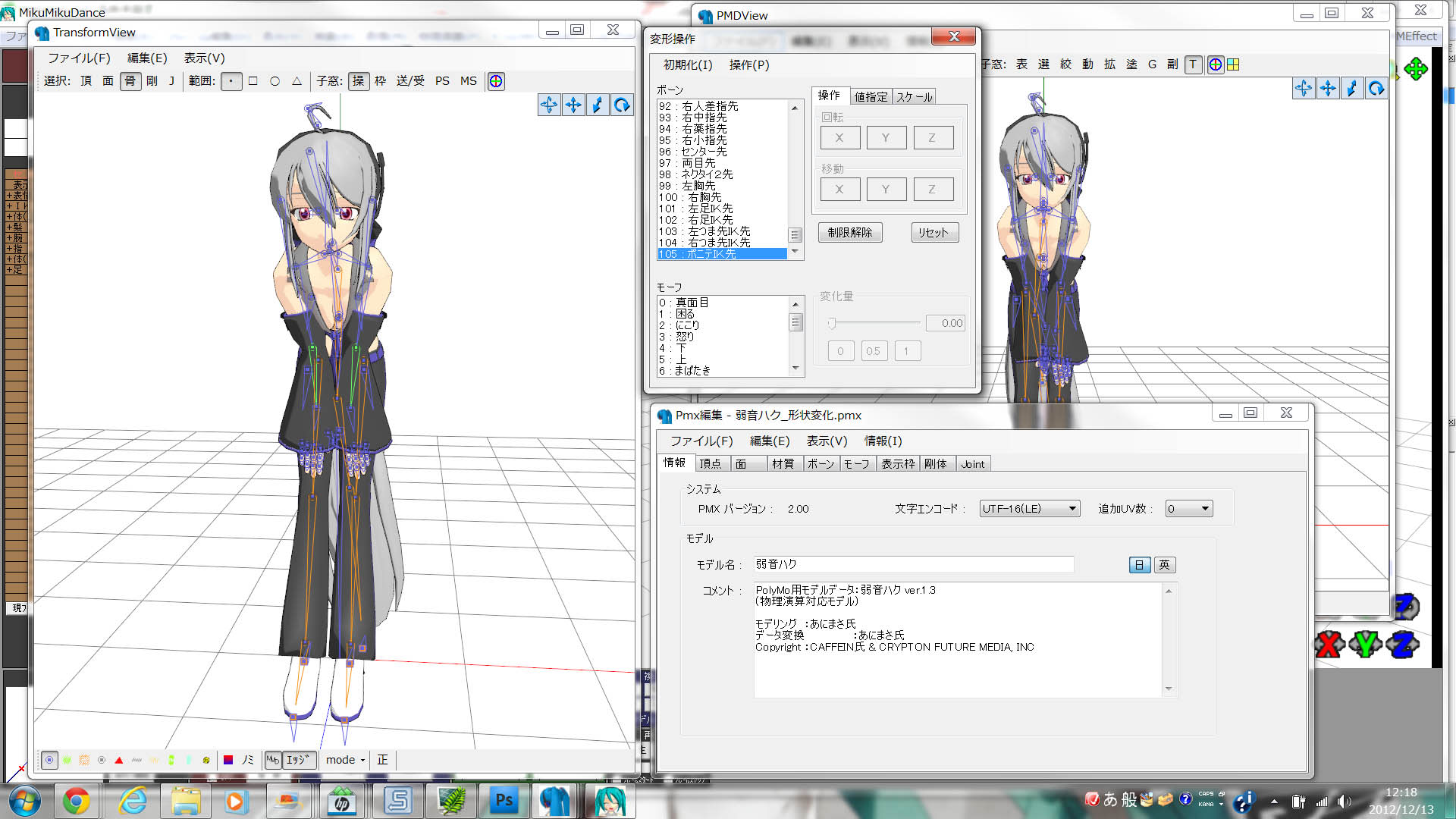Viewport: 1456px width, 819px height.
Task: Toggle bone selection 骨 in TransformView
Action: [x=130, y=81]
